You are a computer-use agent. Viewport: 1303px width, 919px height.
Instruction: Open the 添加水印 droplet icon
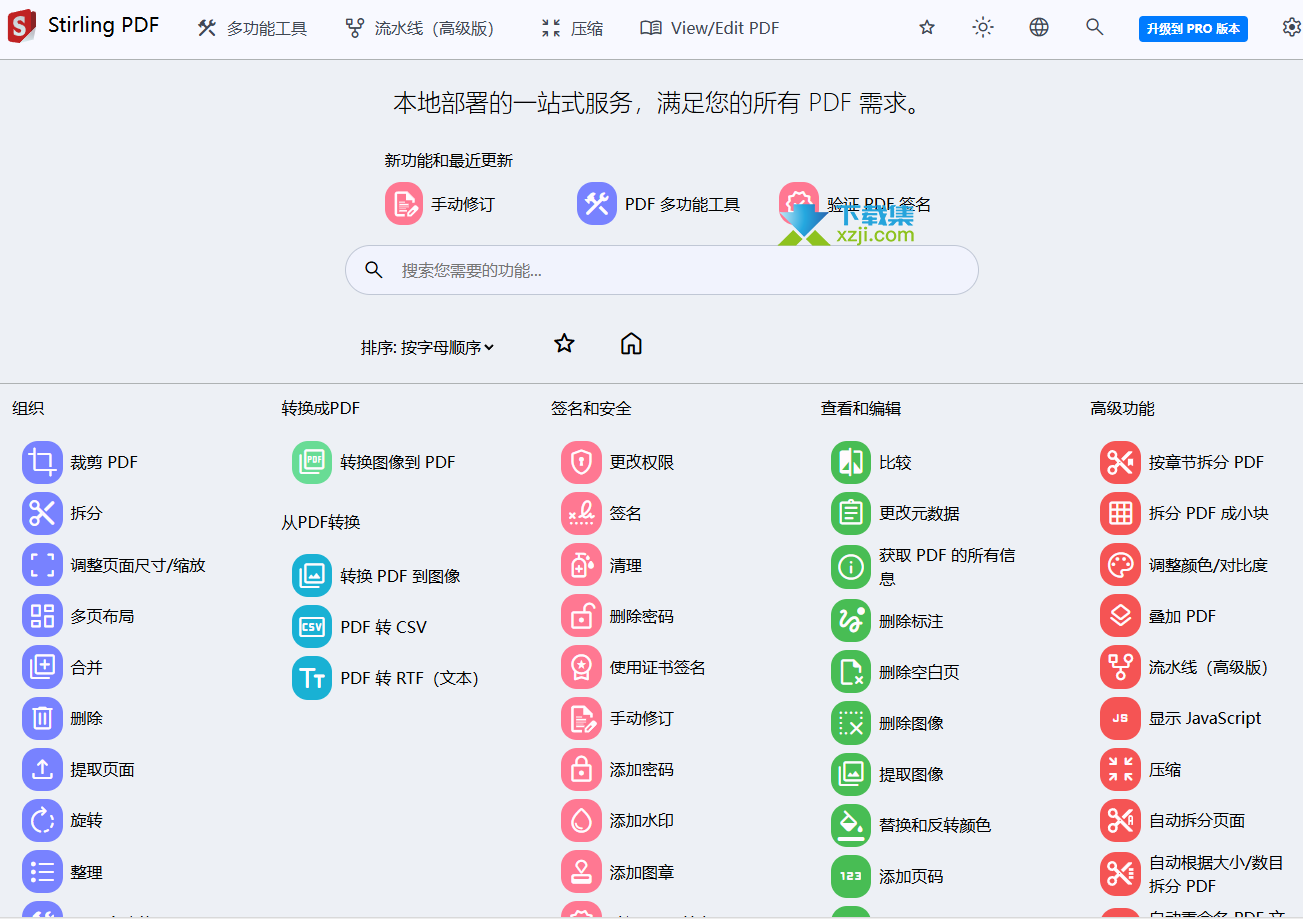click(581, 820)
